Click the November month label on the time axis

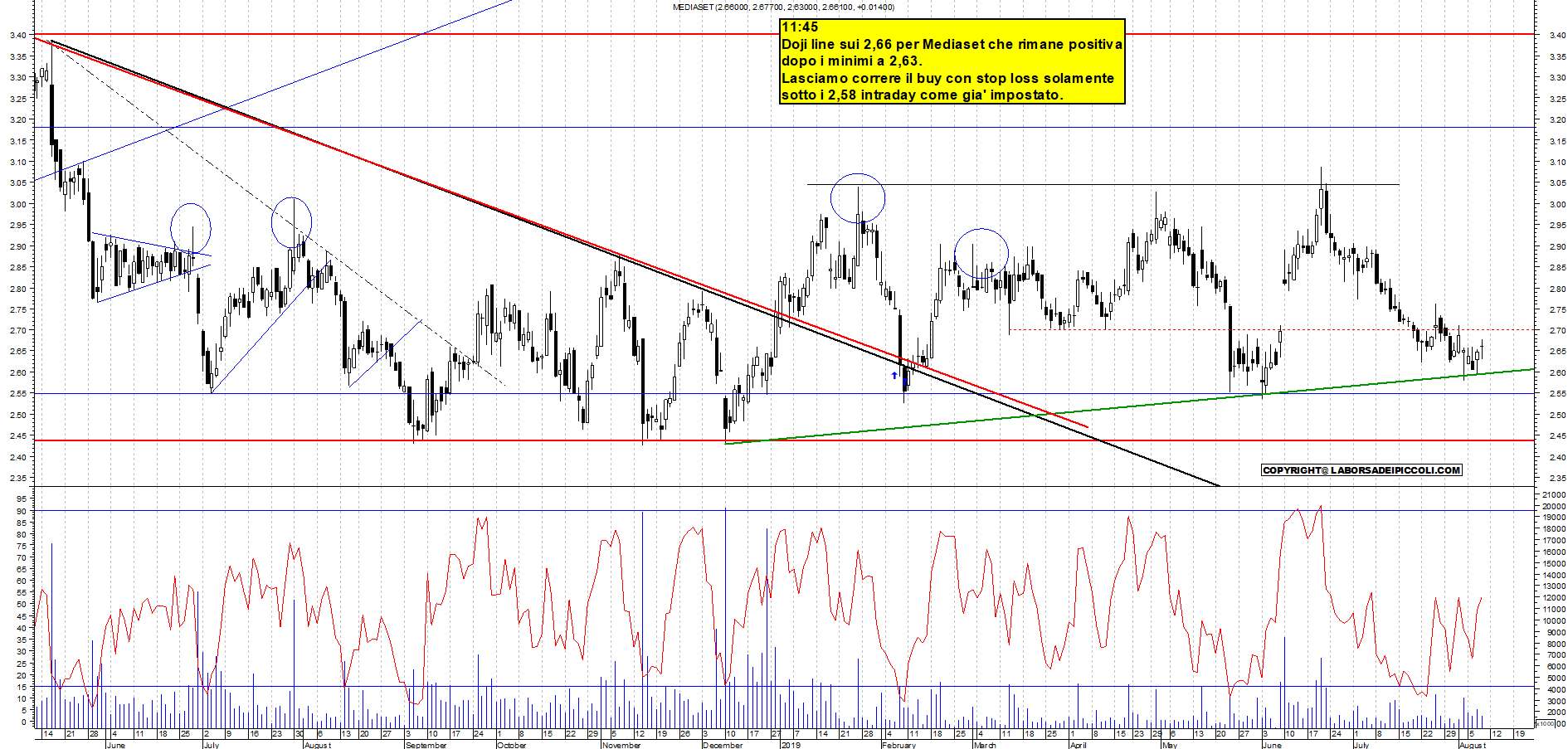coord(621,745)
